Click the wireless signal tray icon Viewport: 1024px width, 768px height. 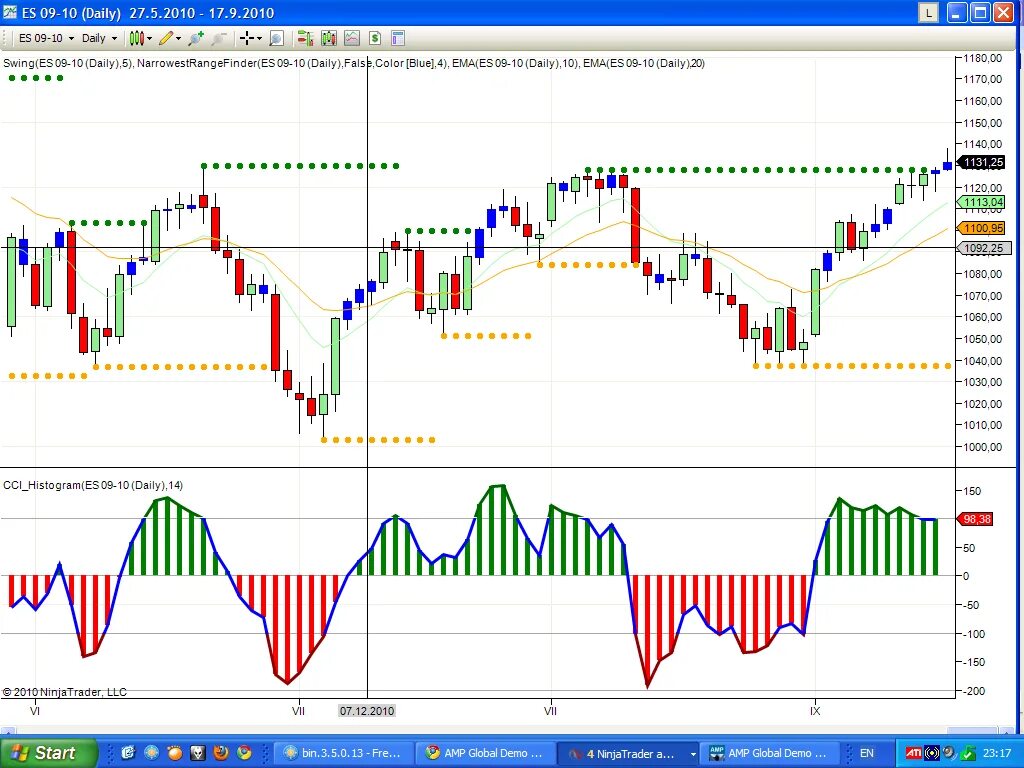[932, 753]
